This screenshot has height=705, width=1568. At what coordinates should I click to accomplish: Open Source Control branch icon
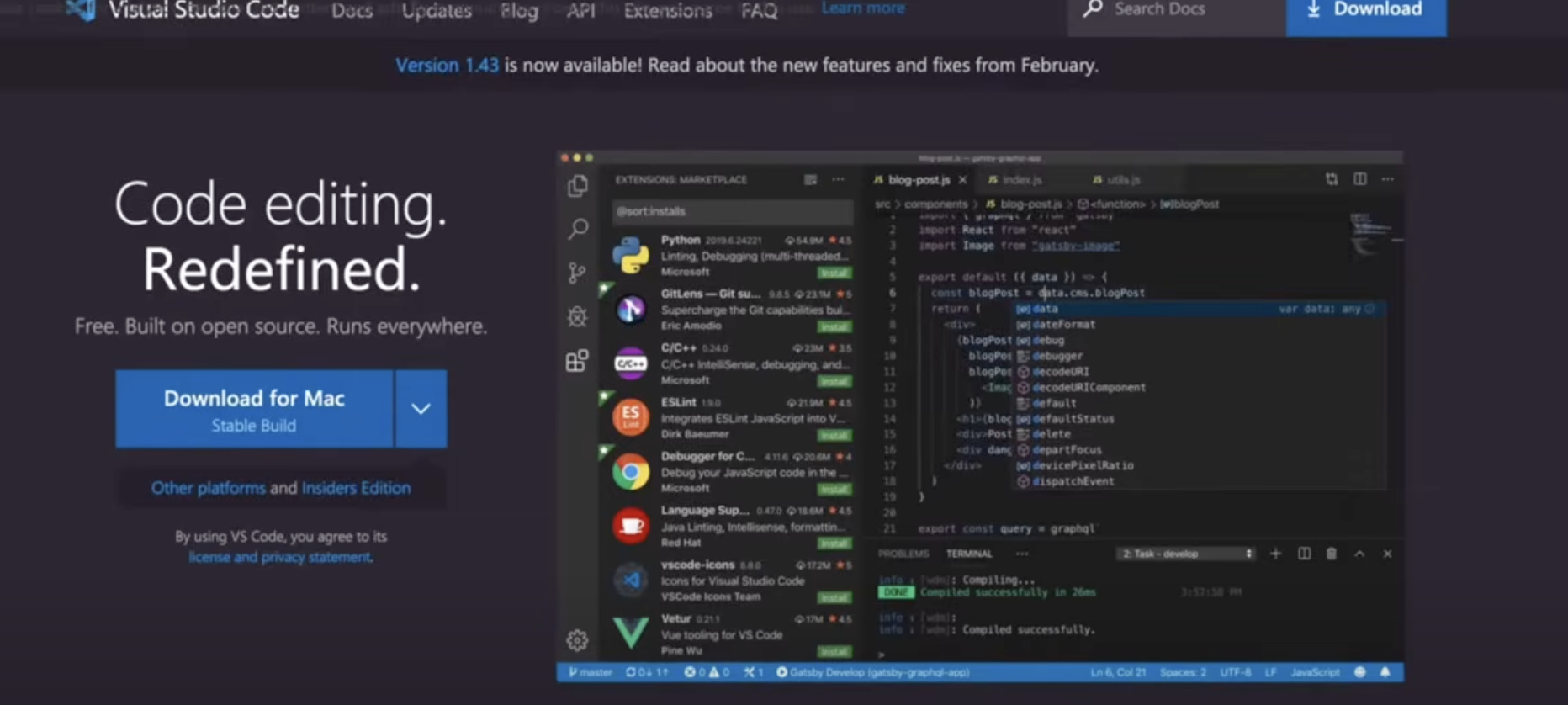[577, 273]
